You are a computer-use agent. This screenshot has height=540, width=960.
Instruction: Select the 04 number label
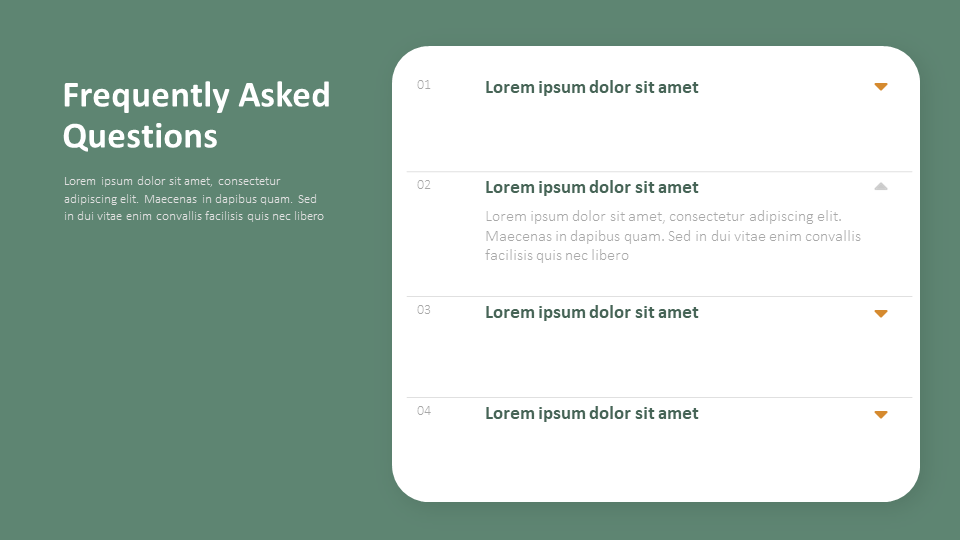click(424, 411)
